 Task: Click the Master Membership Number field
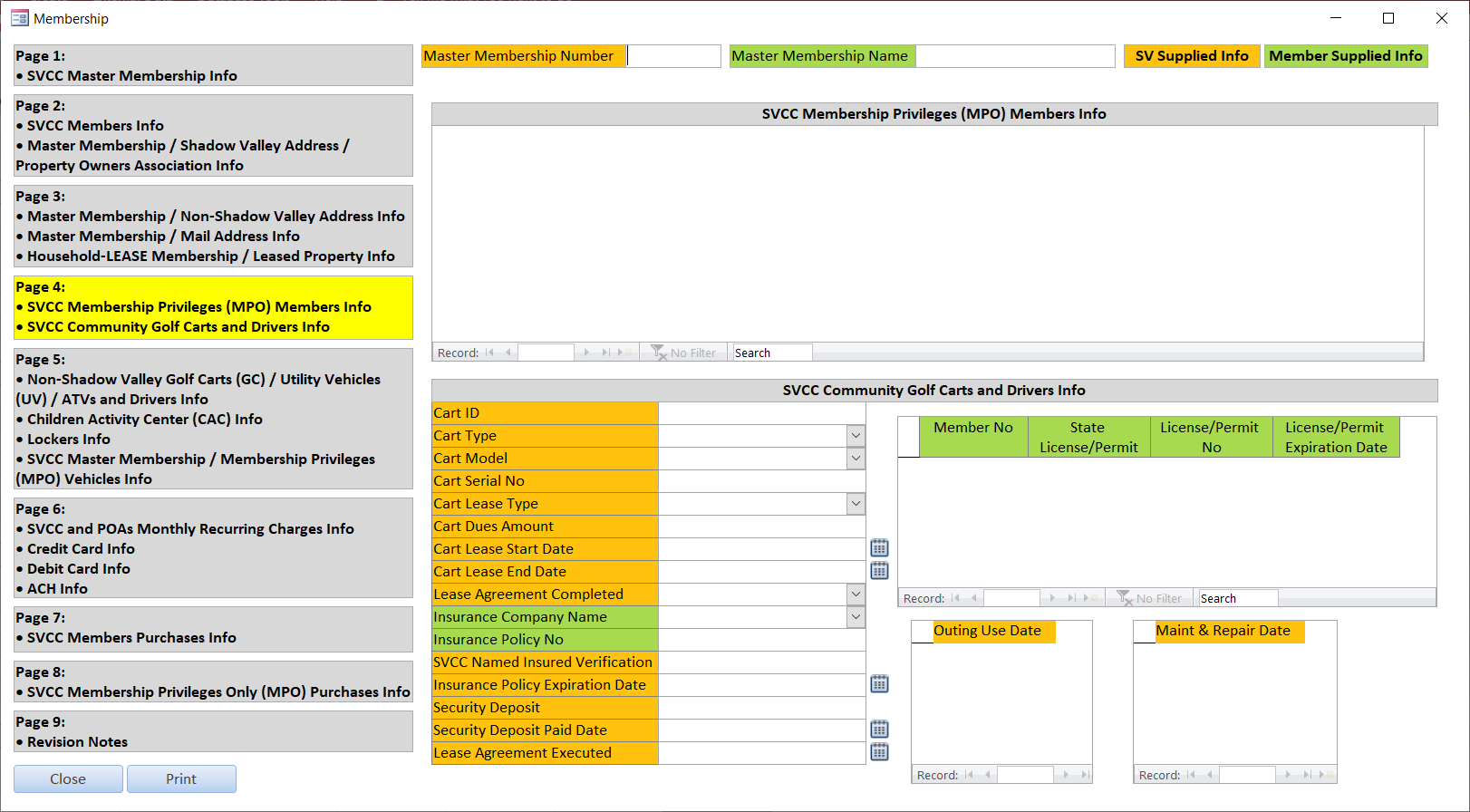[x=673, y=56]
